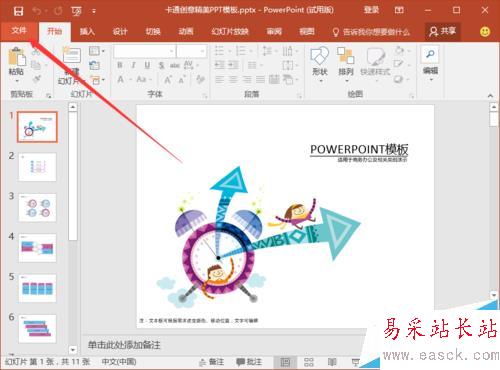The width and height of the screenshot is (500, 370).
Task: Open the 文件 (File) tab
Action: point(19,31)
